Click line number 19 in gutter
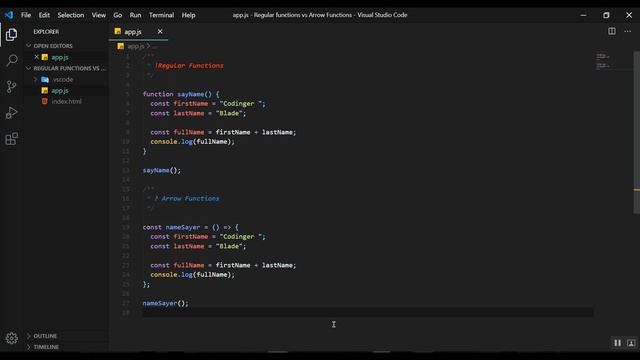Viewport: 640px width, 360px height. [126, 227]
